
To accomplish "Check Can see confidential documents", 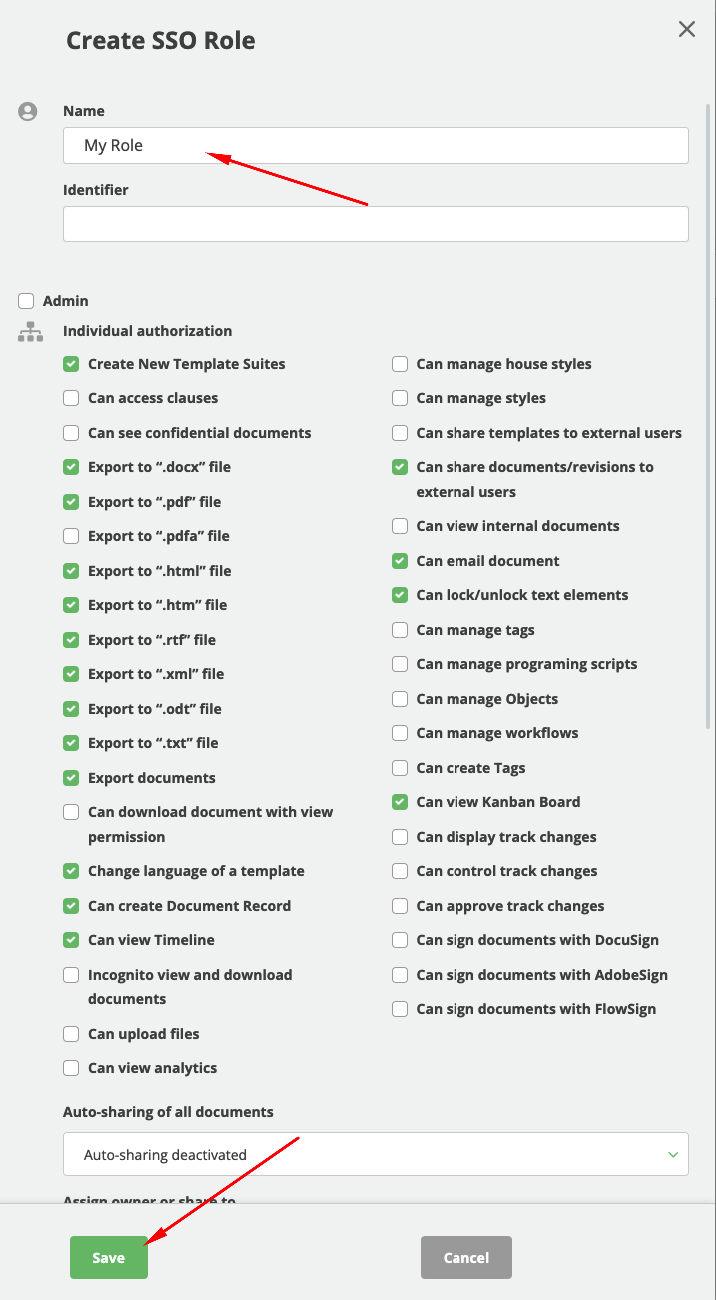I will point(71,433).
